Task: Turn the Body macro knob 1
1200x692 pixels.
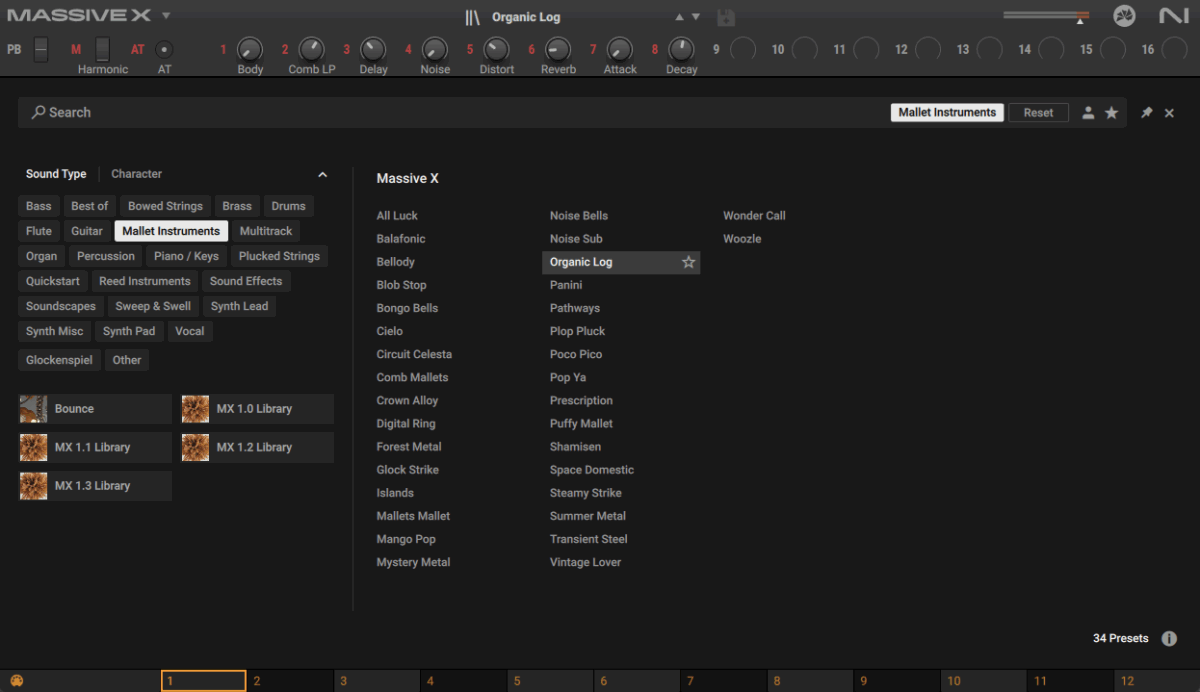Action: 250,49
